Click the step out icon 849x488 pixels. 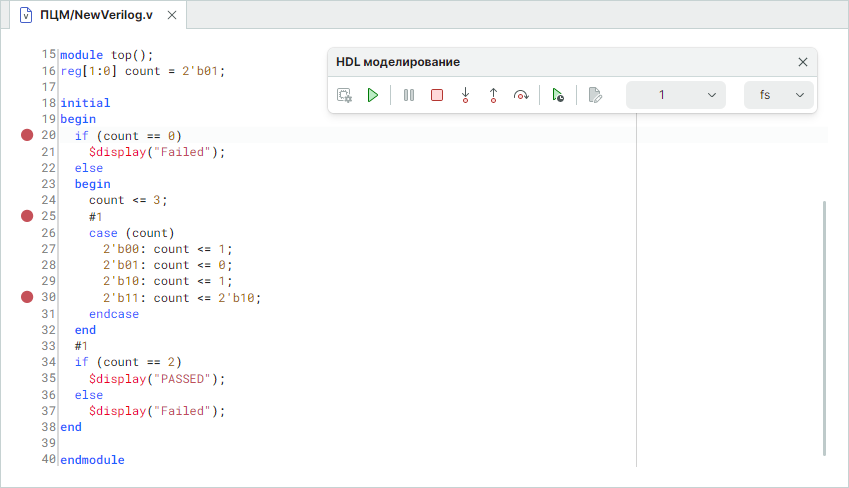pos(493,95)
